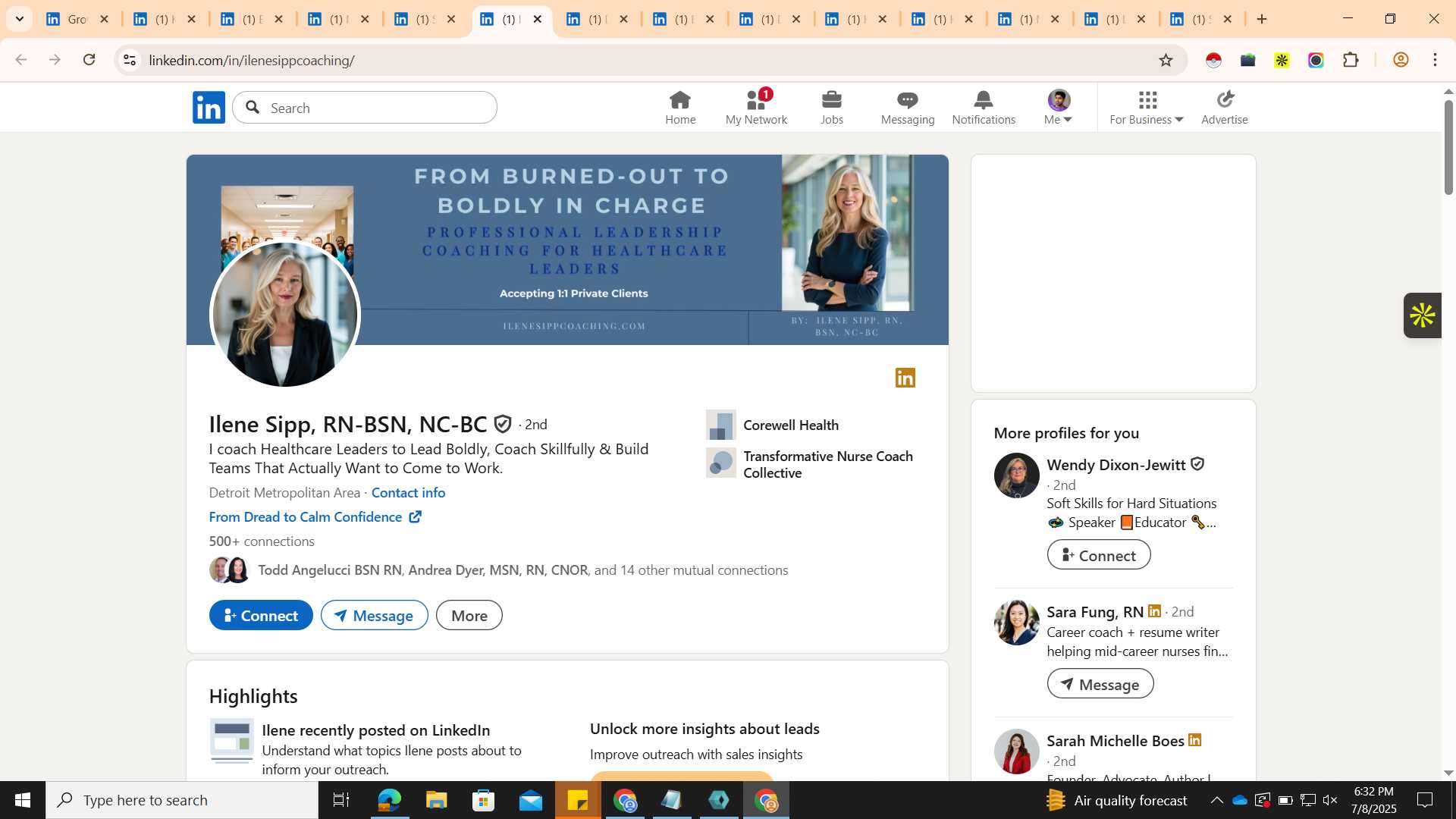Open Air quality forecast widget

[x=1116, y=800]
